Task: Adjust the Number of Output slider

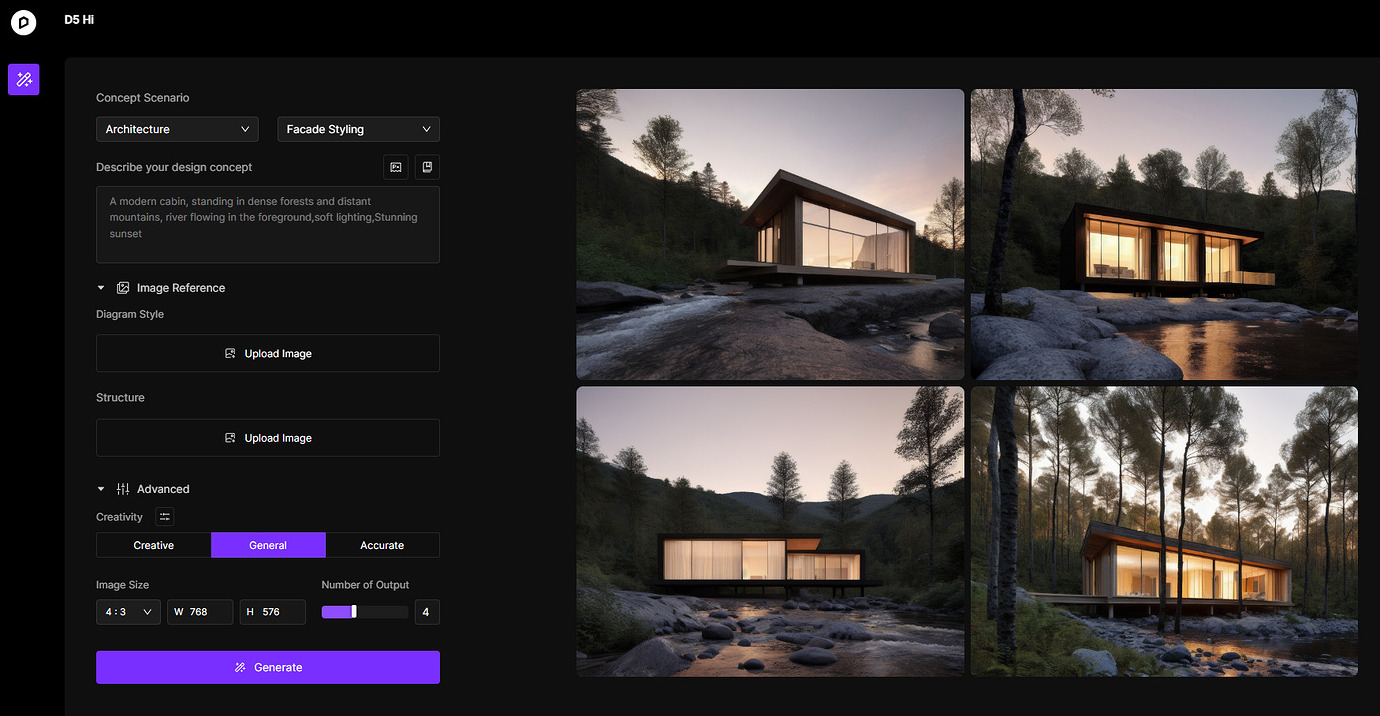Action: click(x=355, y=611)
